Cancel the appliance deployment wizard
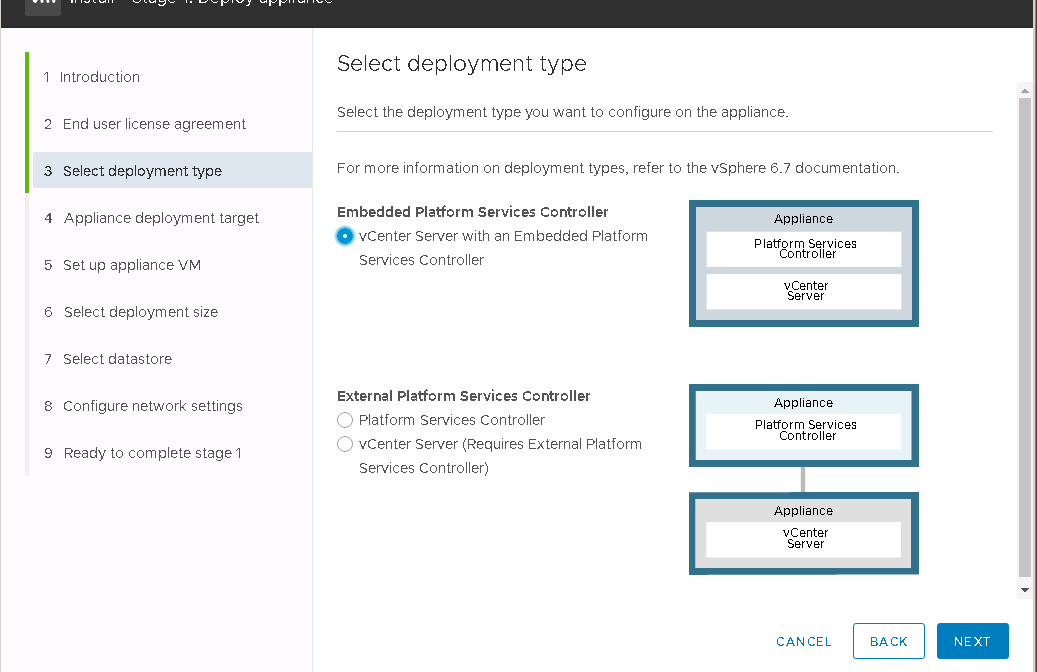 click(803, 641)
